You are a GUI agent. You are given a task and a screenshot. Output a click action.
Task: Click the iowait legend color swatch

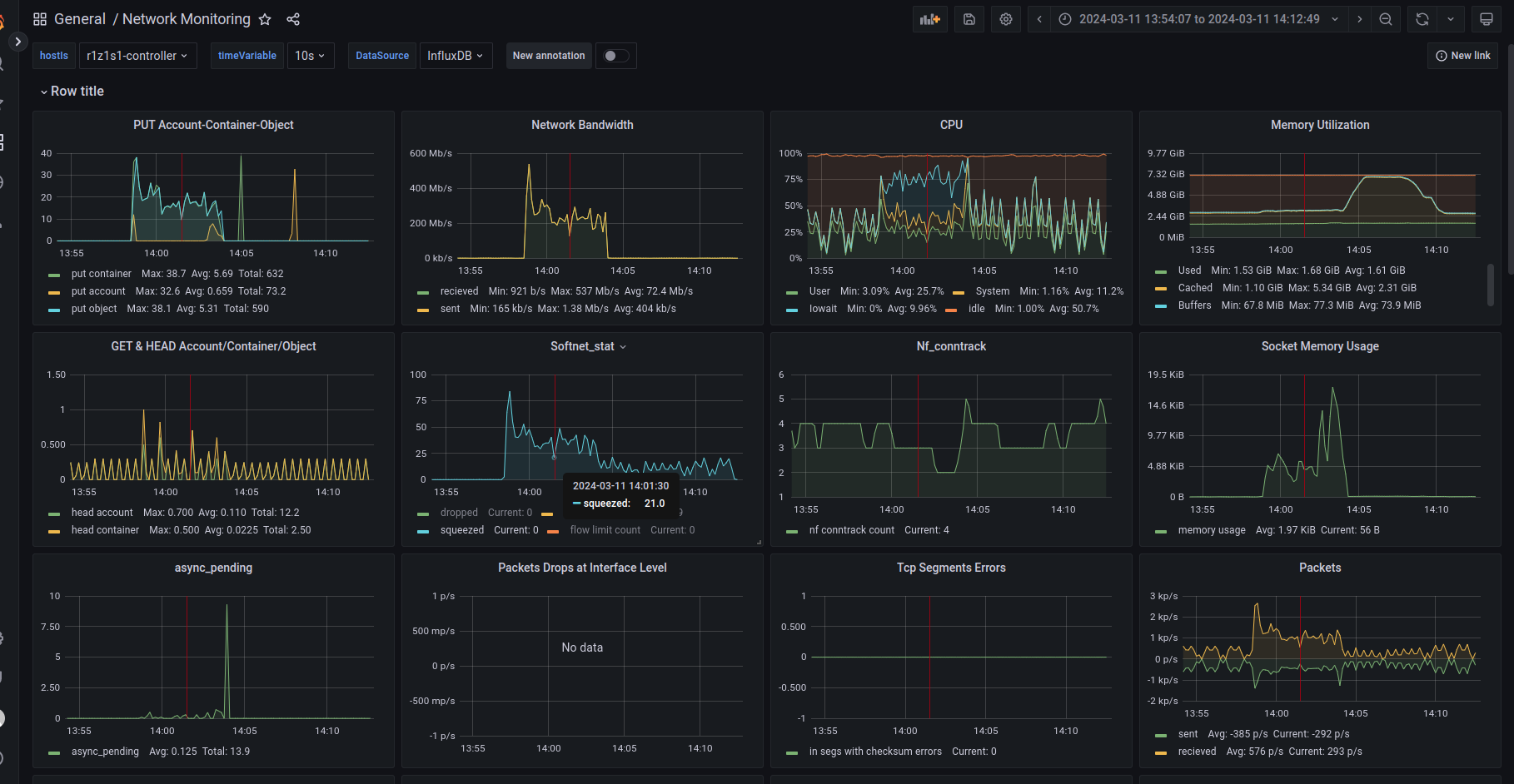[792, 310]
